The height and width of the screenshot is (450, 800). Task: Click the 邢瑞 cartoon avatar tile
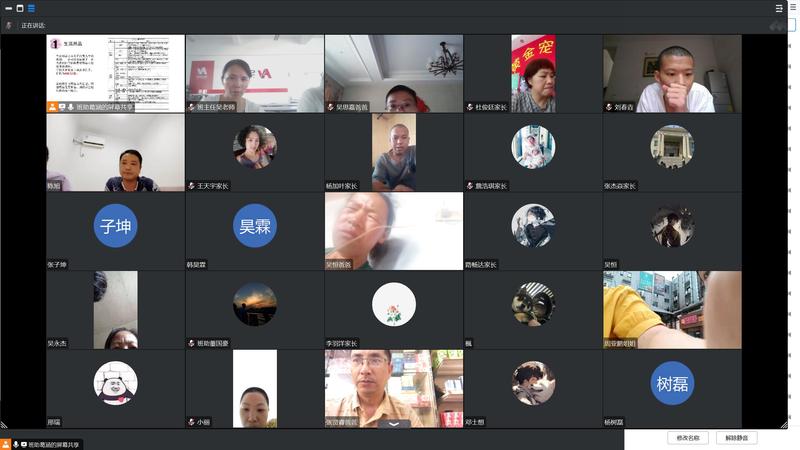click(115, 383)
